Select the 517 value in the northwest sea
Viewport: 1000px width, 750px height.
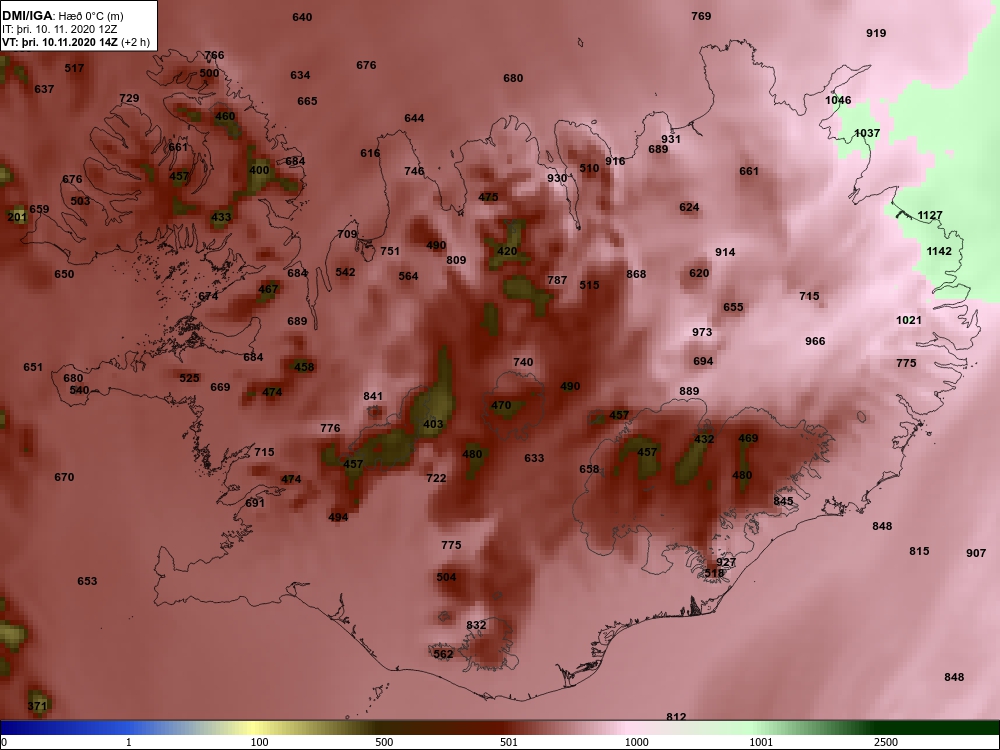click(x=75, y=68)
